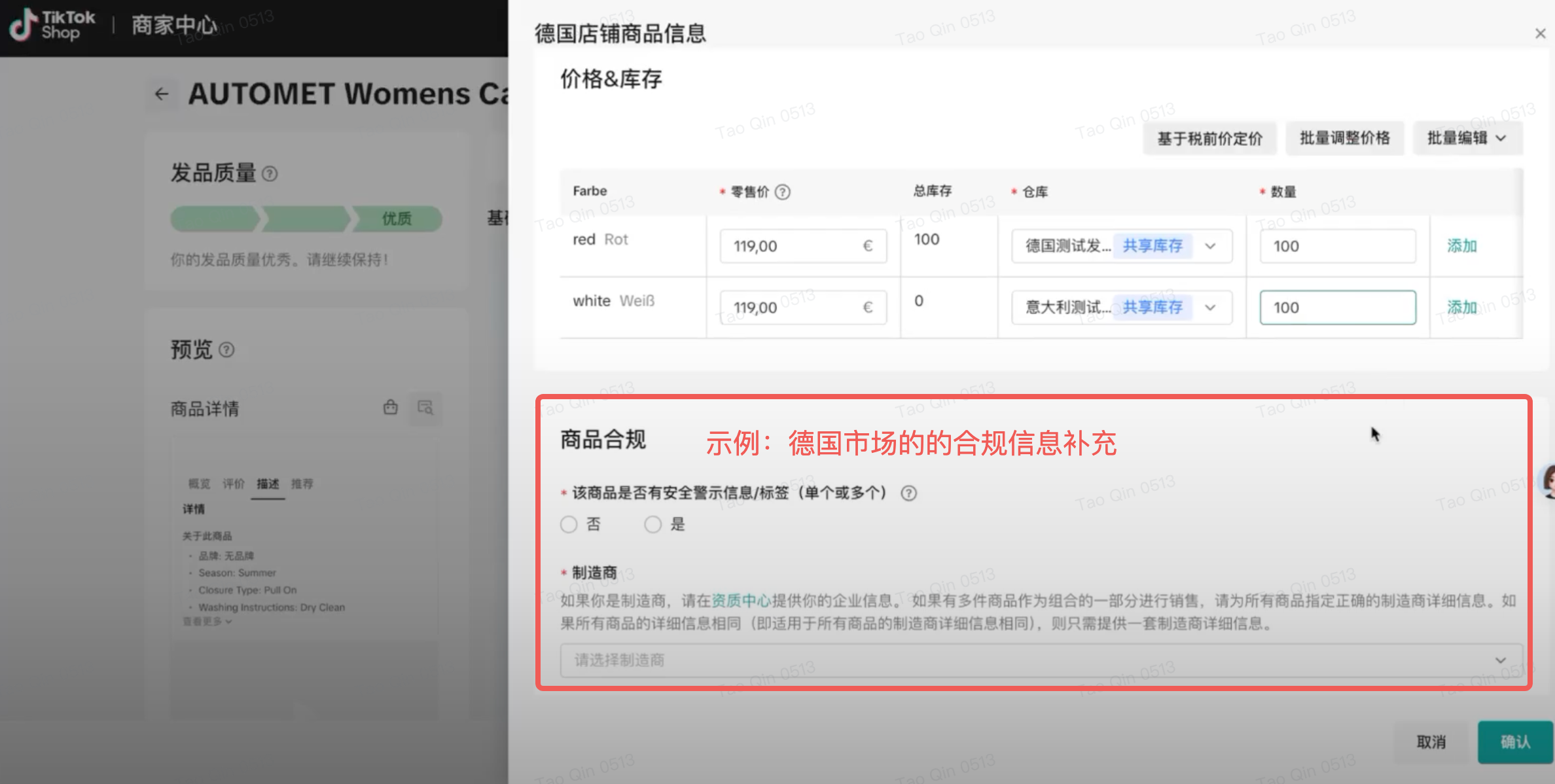The width and height of the screenshot is (1555, 784).
Task: Open the 资质中心 link
Action: 741,601
